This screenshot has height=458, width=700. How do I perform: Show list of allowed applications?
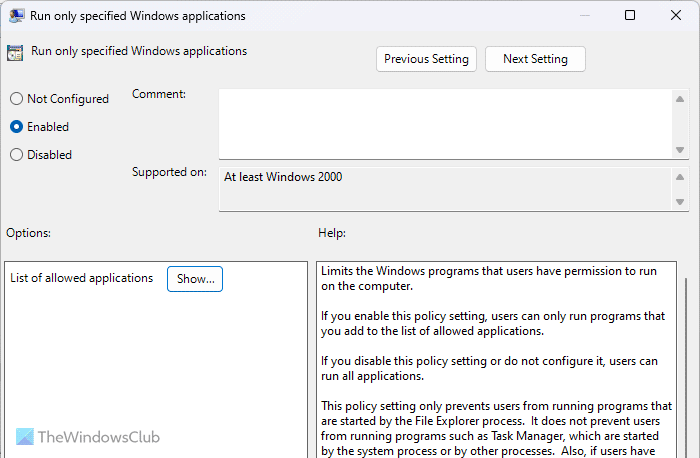[x=195, y=279]
